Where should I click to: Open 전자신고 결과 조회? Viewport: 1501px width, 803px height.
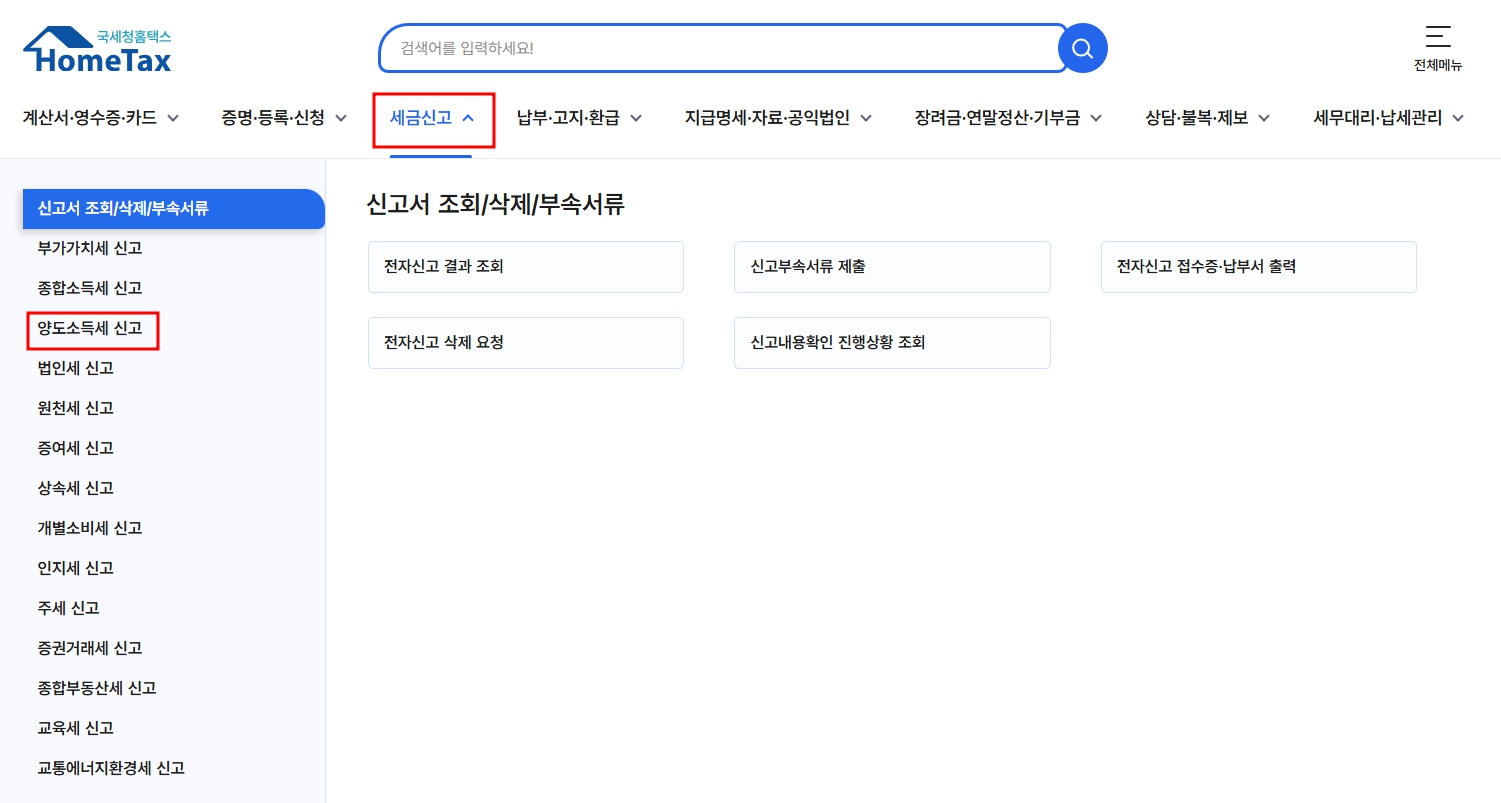pos(525,266)
